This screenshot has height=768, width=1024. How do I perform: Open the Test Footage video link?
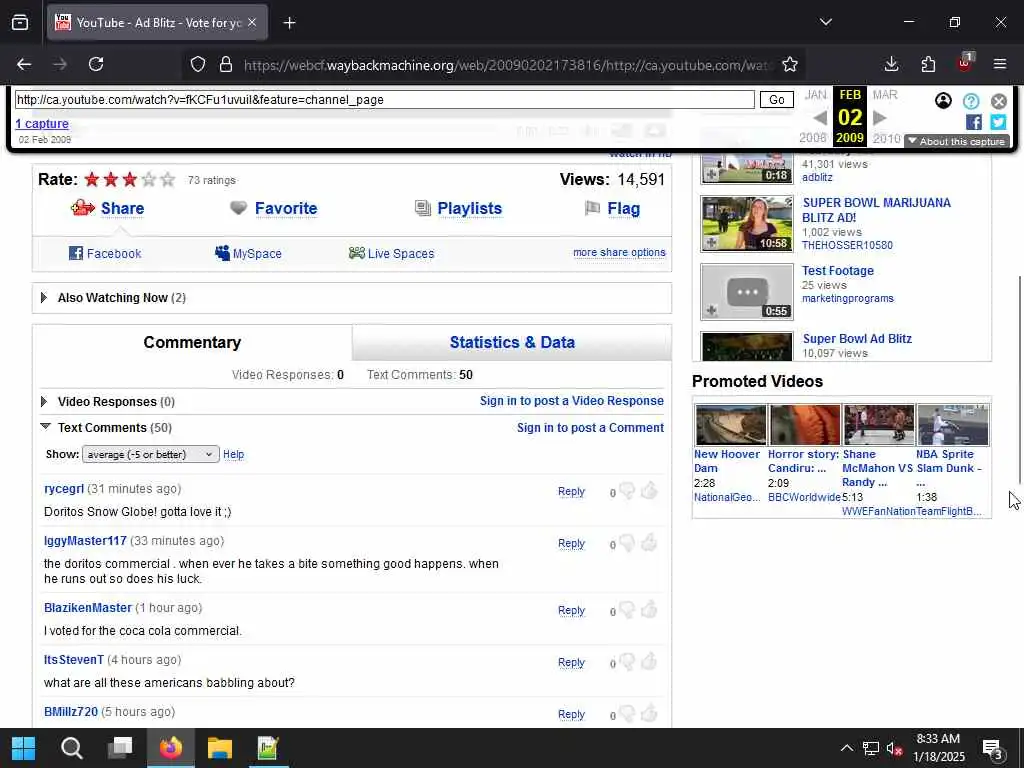(x=837, y=270)
